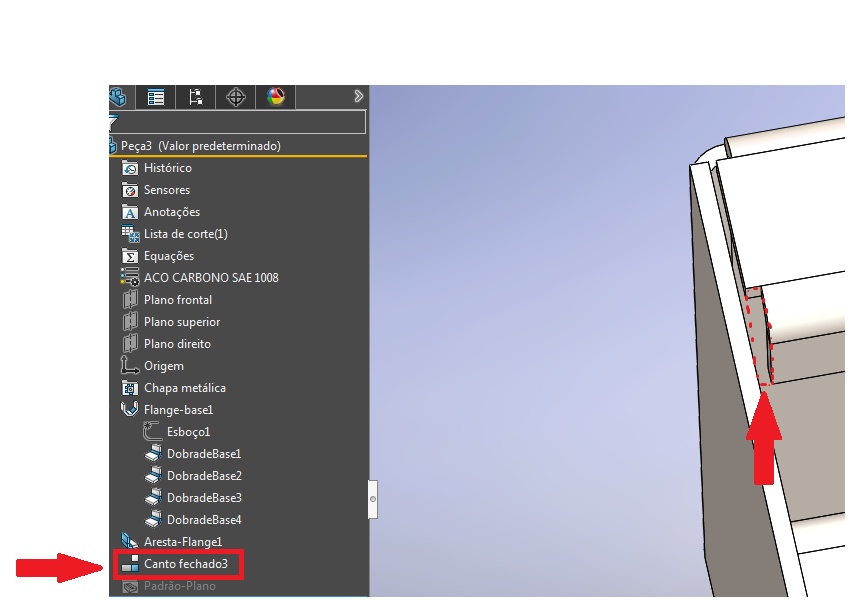Open the DimXpertManager crosshair tab

click(x=236, y=98)
